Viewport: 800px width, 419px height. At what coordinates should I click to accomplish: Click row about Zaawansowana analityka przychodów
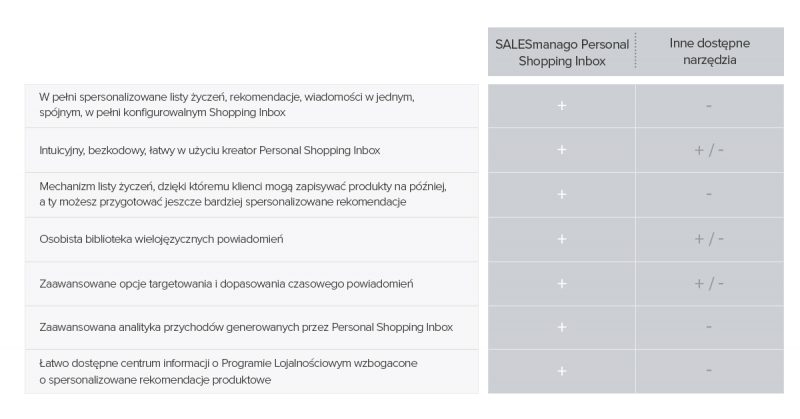tap(252, 327)
